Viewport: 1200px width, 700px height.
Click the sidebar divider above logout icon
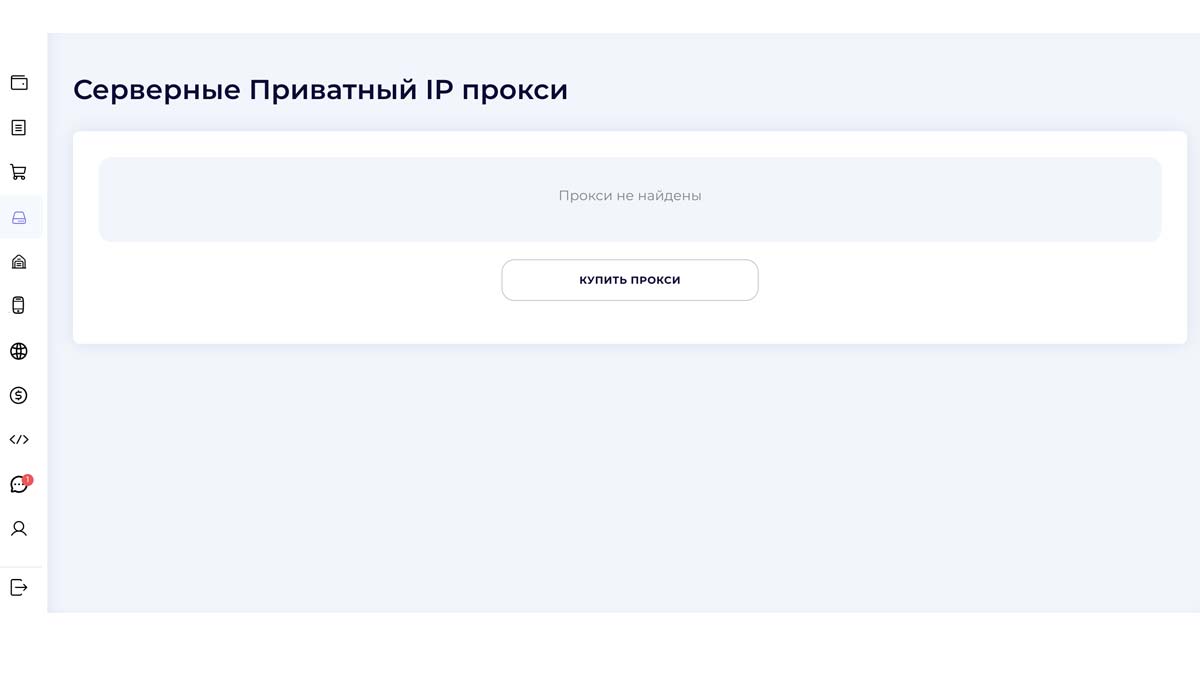pyautogui.click(x=22, y=566)
